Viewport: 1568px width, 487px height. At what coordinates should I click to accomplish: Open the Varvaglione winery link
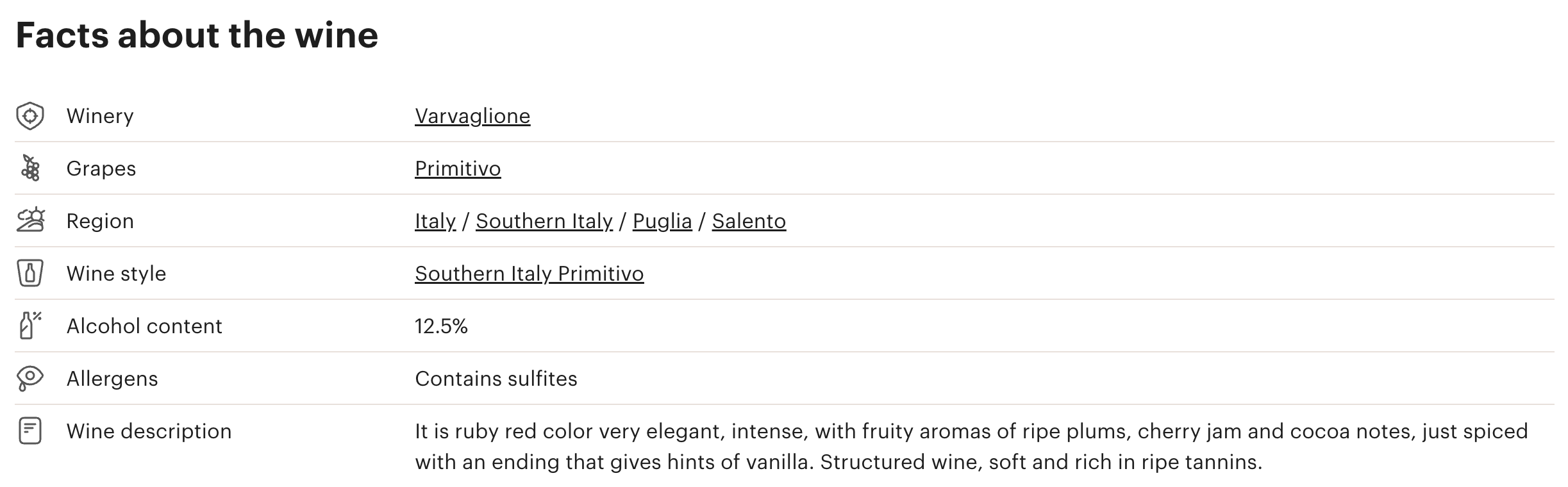click(472, 116)
